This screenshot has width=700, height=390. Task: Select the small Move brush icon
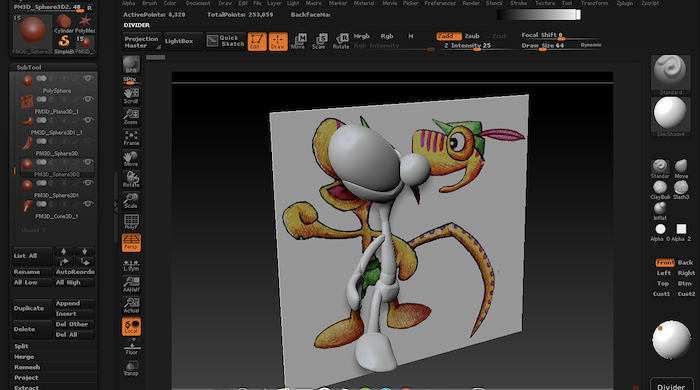pos(681,169)
